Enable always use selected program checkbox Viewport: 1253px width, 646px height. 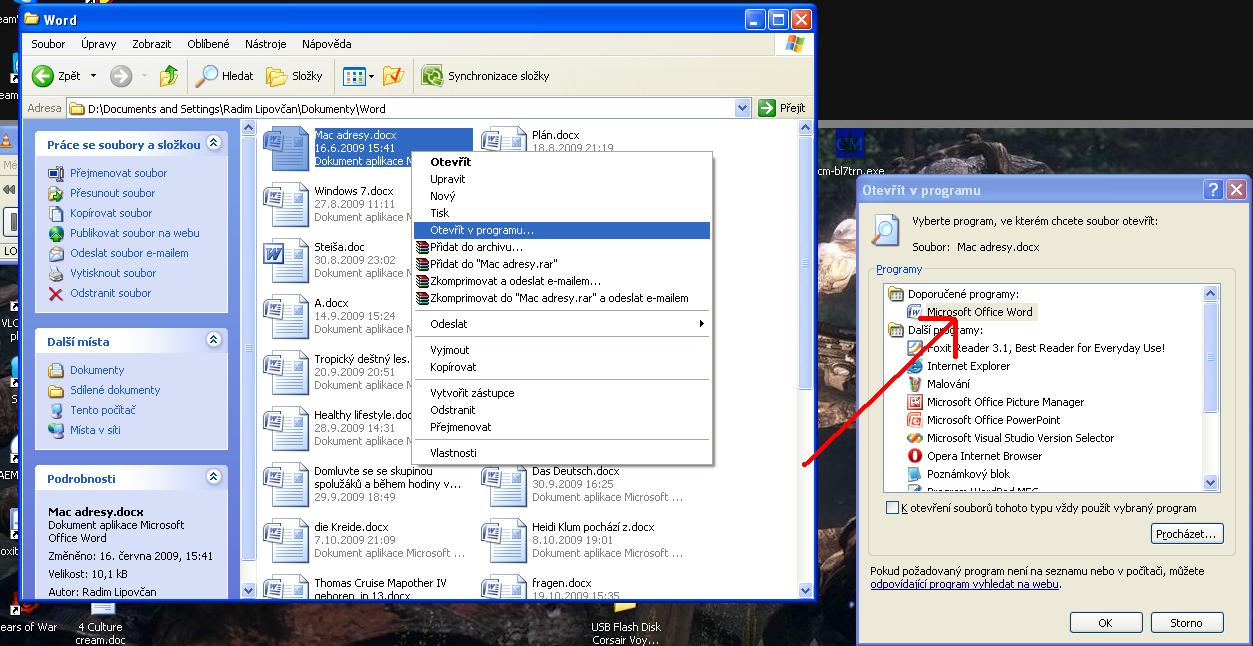893,508
